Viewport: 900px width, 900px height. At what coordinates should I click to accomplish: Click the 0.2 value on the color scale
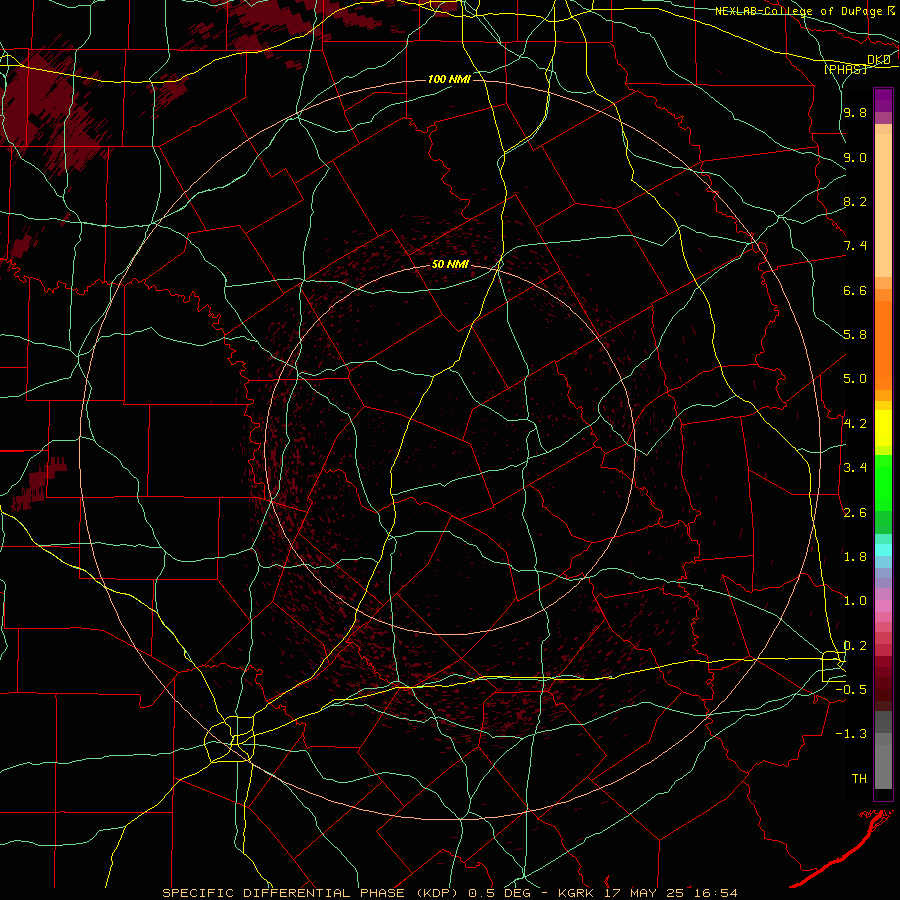click(855, 646)
